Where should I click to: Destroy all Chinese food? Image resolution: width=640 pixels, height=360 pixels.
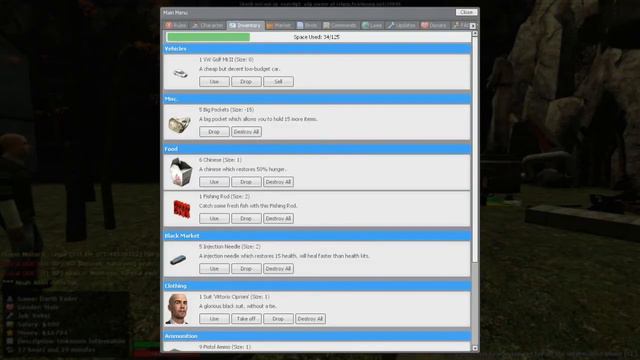click(x=278, y=182)
